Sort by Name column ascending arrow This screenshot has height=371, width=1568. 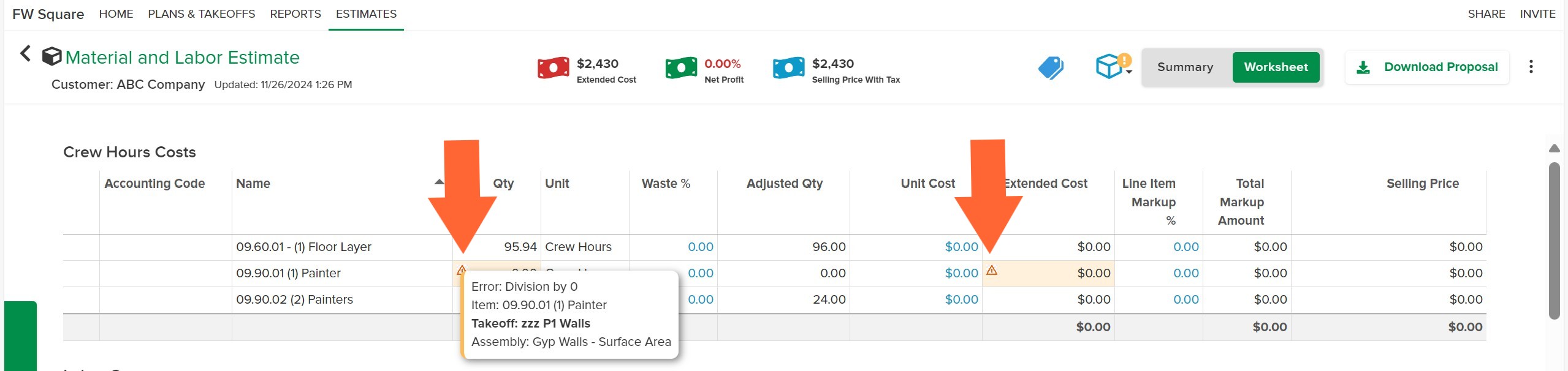(x=439, y=182)
